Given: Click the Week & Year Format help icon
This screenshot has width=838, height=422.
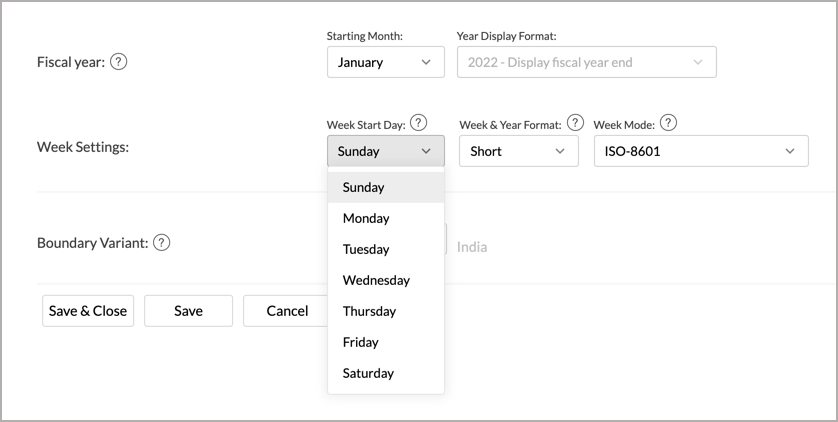Looking at the screenshot, I should click(575, 123).
